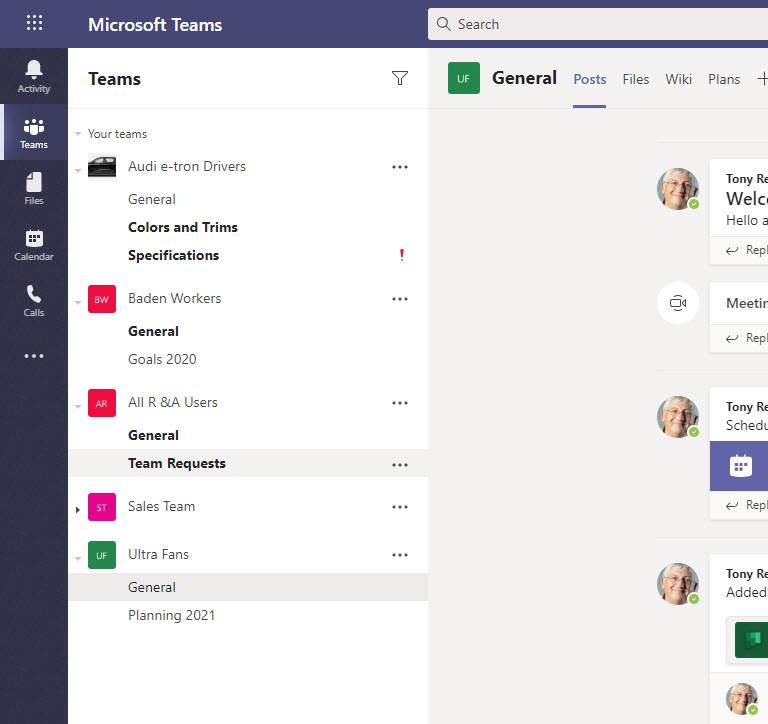The width and height of the screenshot is (768, 724).
Task: Expand the Sales Team channels
Action: pyautogui.click(x=78, y=510)
